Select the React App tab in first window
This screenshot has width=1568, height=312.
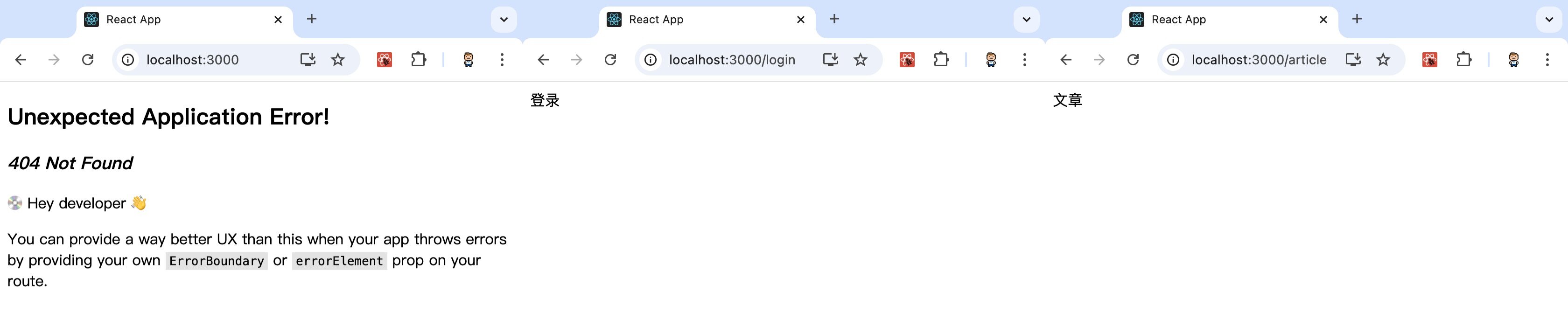[176, 20]
